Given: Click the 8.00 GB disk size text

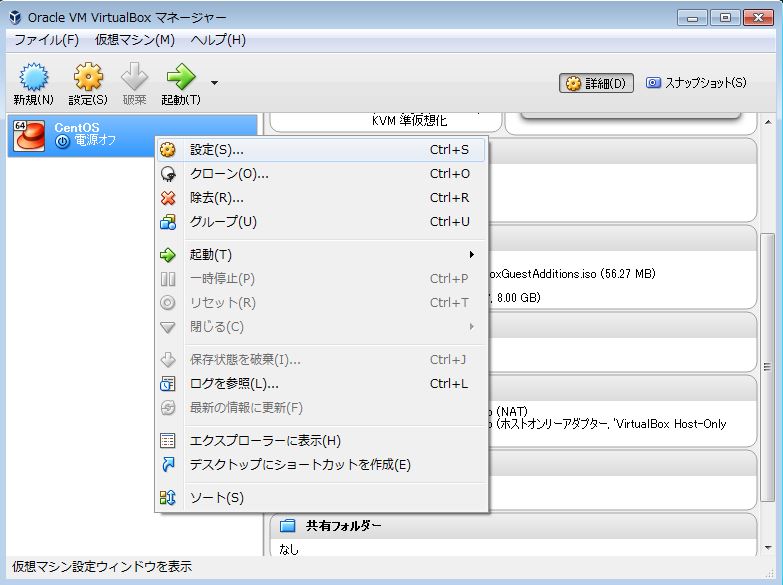Looking at the screenshot, I should pyautogui.click(x=519, y=298).
